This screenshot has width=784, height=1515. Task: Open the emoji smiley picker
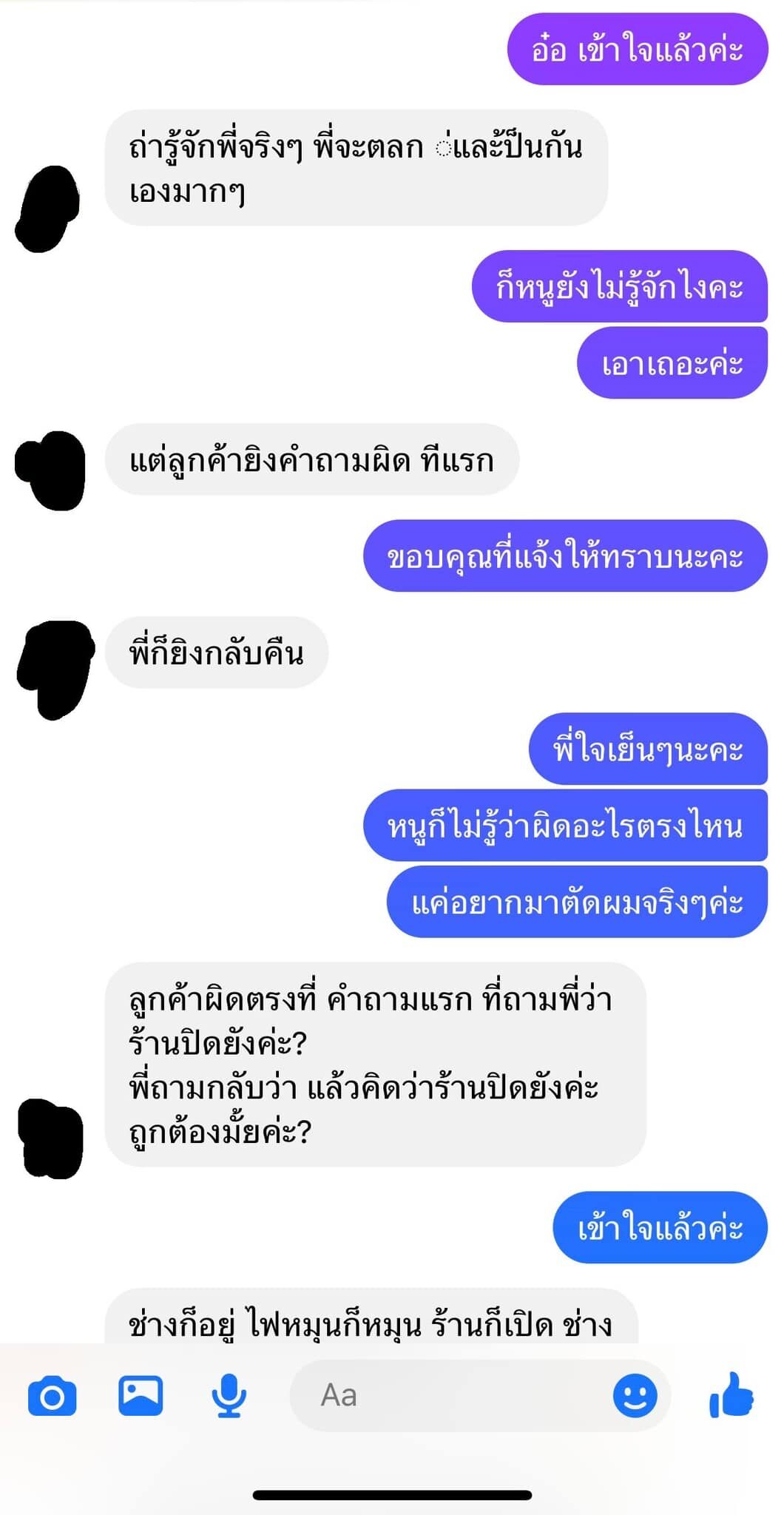point(635,1396)
